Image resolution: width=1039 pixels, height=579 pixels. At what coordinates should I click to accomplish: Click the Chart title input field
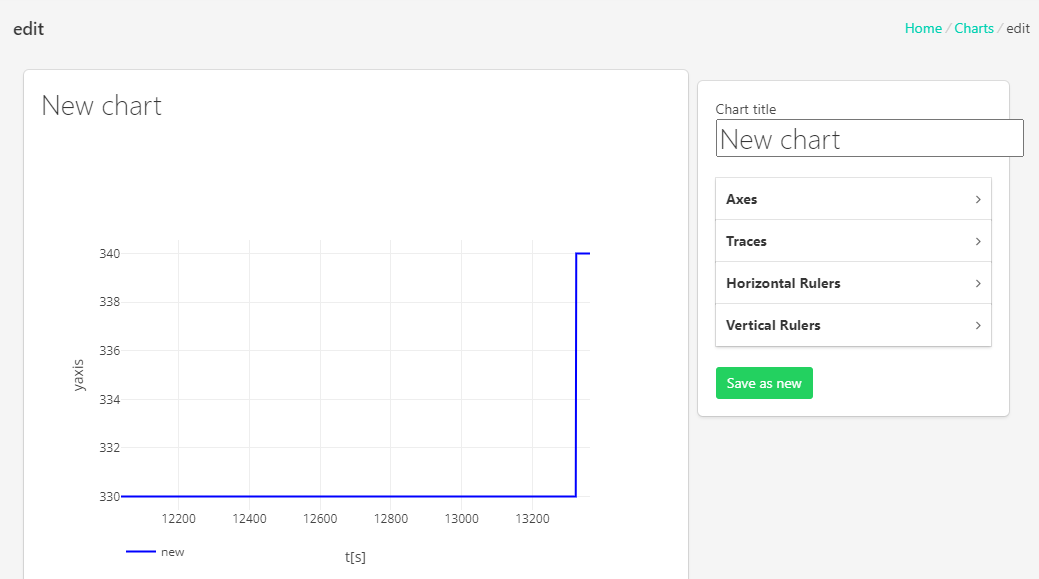869,138
